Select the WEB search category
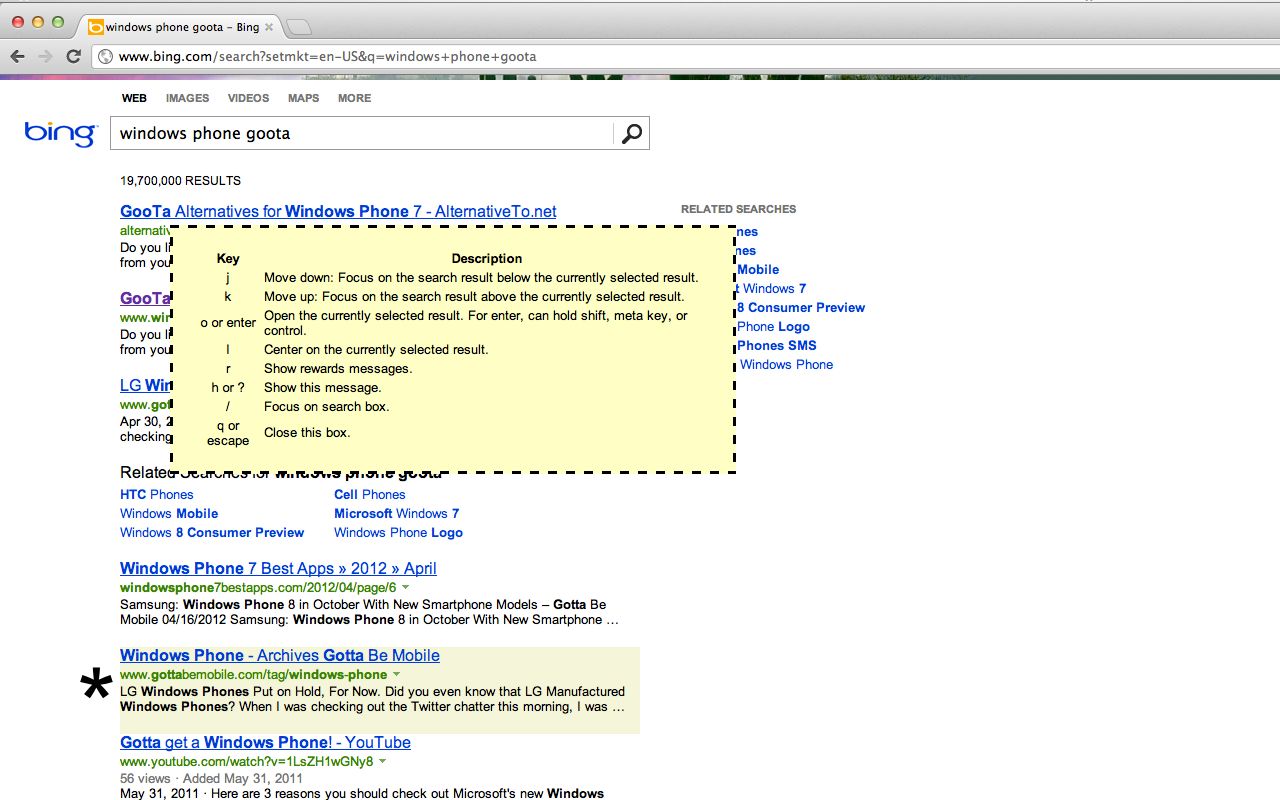This screenshot has width=1280, height=800. 134,98
